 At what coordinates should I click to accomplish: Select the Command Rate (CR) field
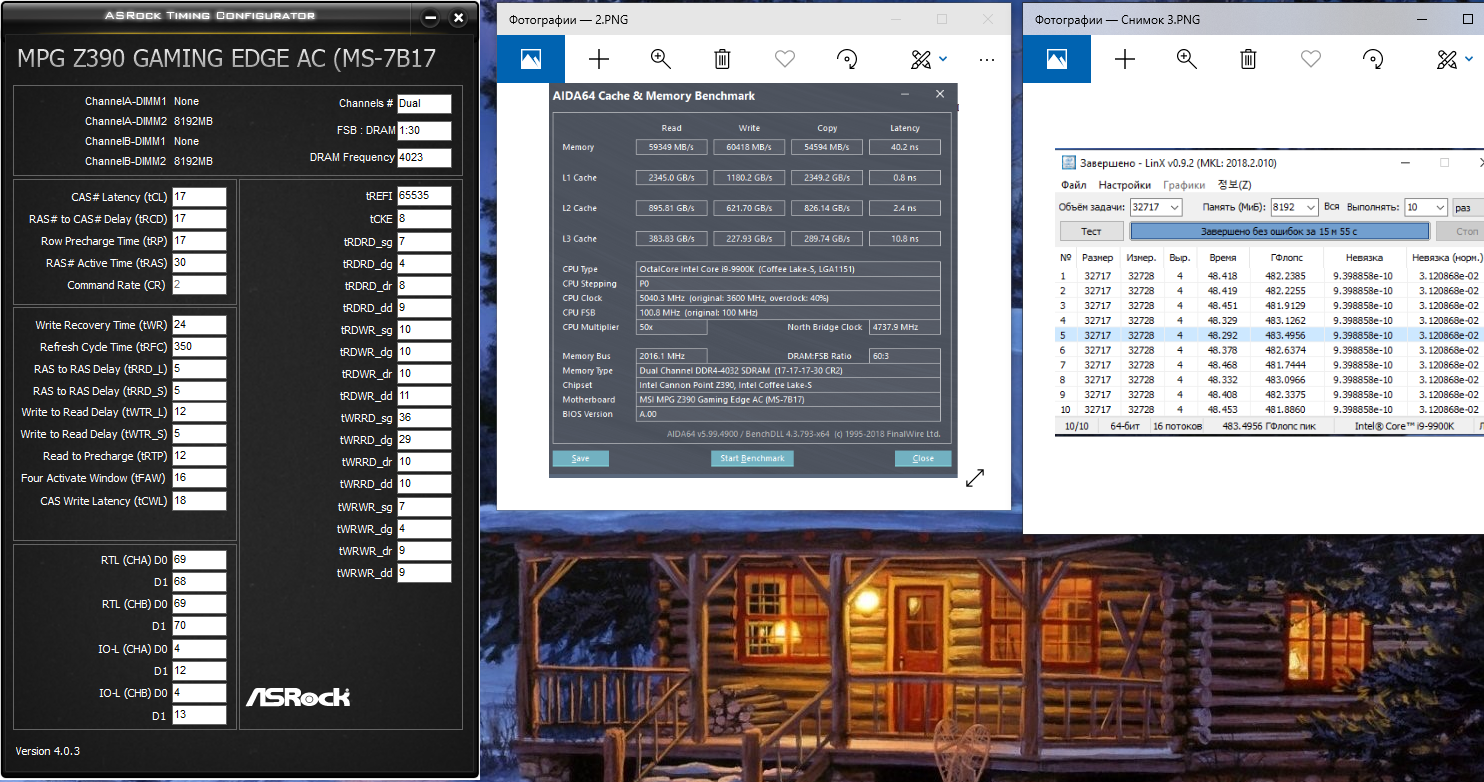(x=199, y=285)
